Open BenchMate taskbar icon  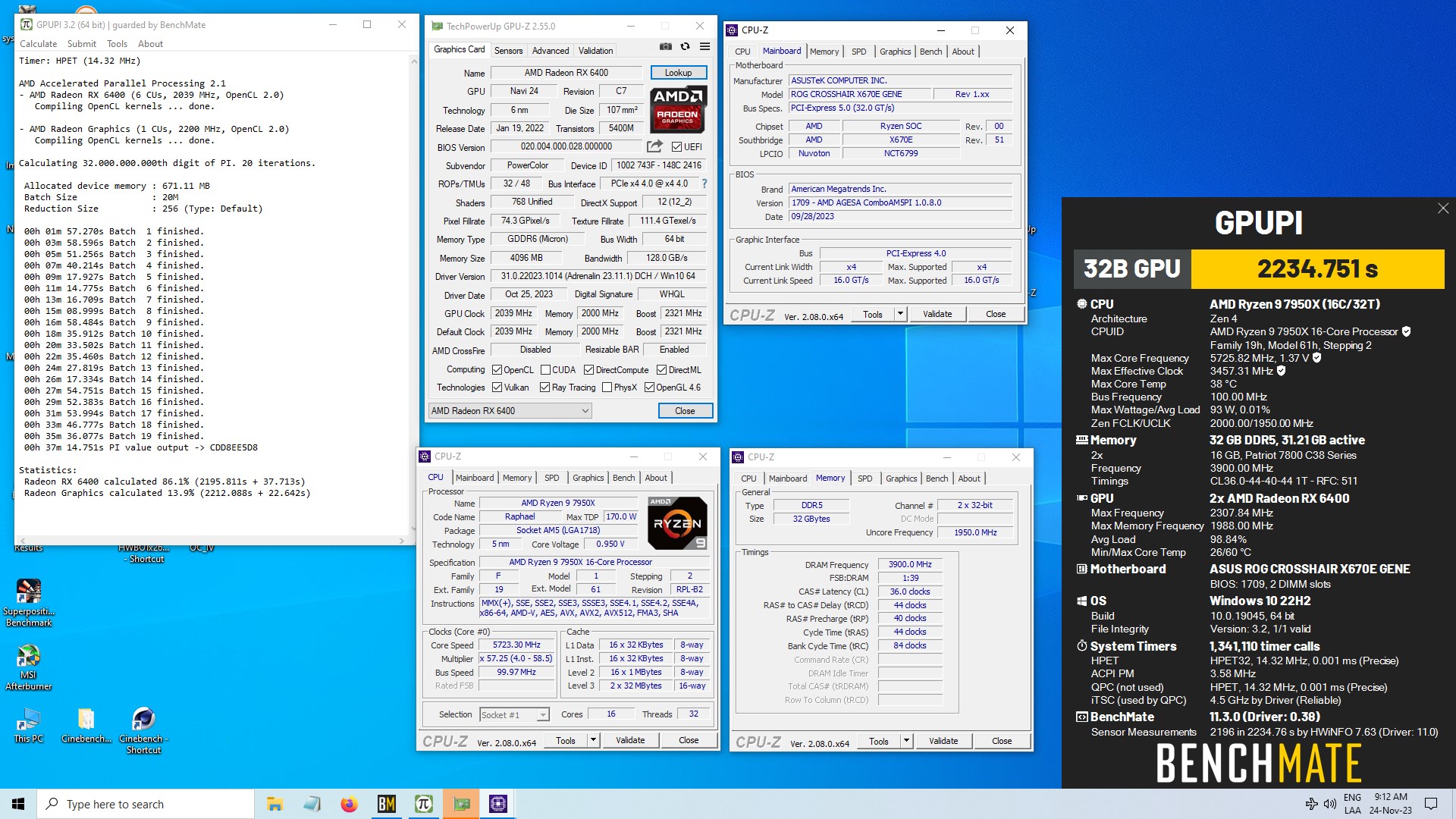tap(386, 804)
